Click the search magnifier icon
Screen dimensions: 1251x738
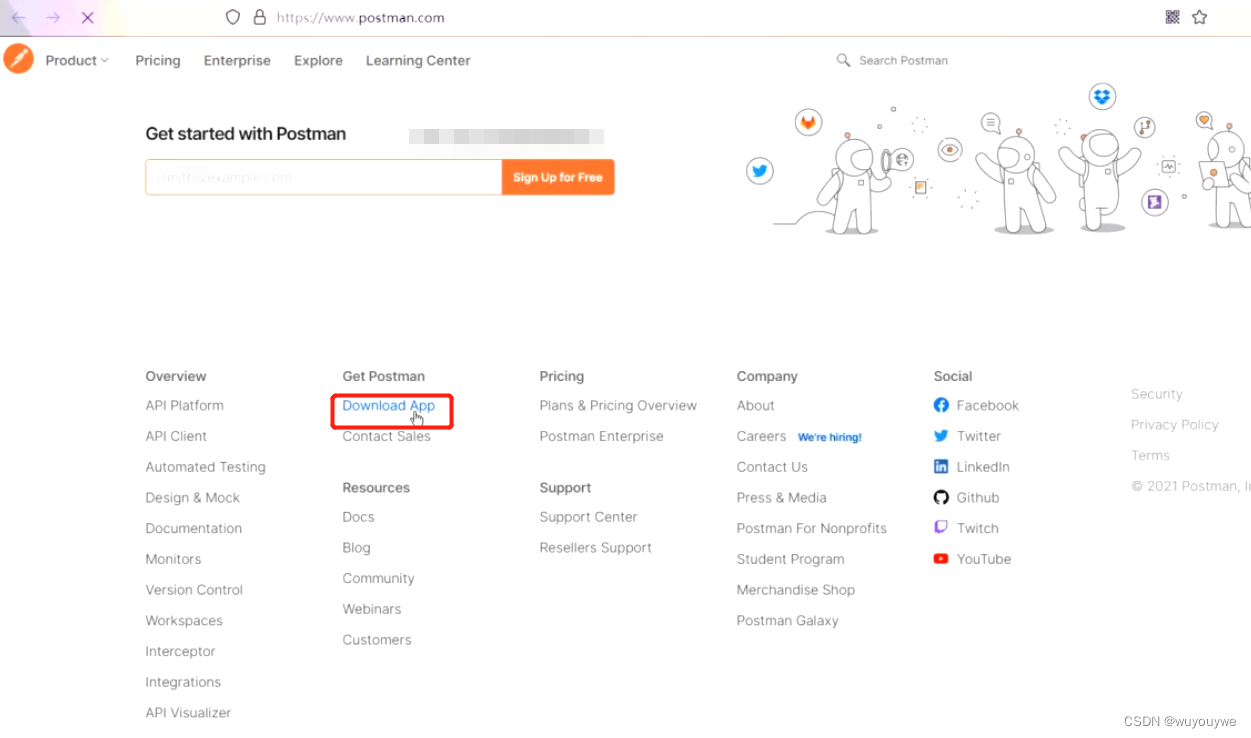(x=844, y=60)
